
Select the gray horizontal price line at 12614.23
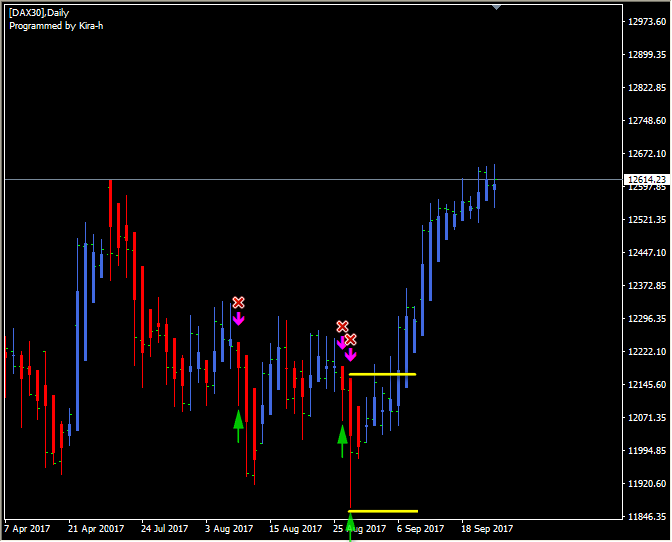313,180
